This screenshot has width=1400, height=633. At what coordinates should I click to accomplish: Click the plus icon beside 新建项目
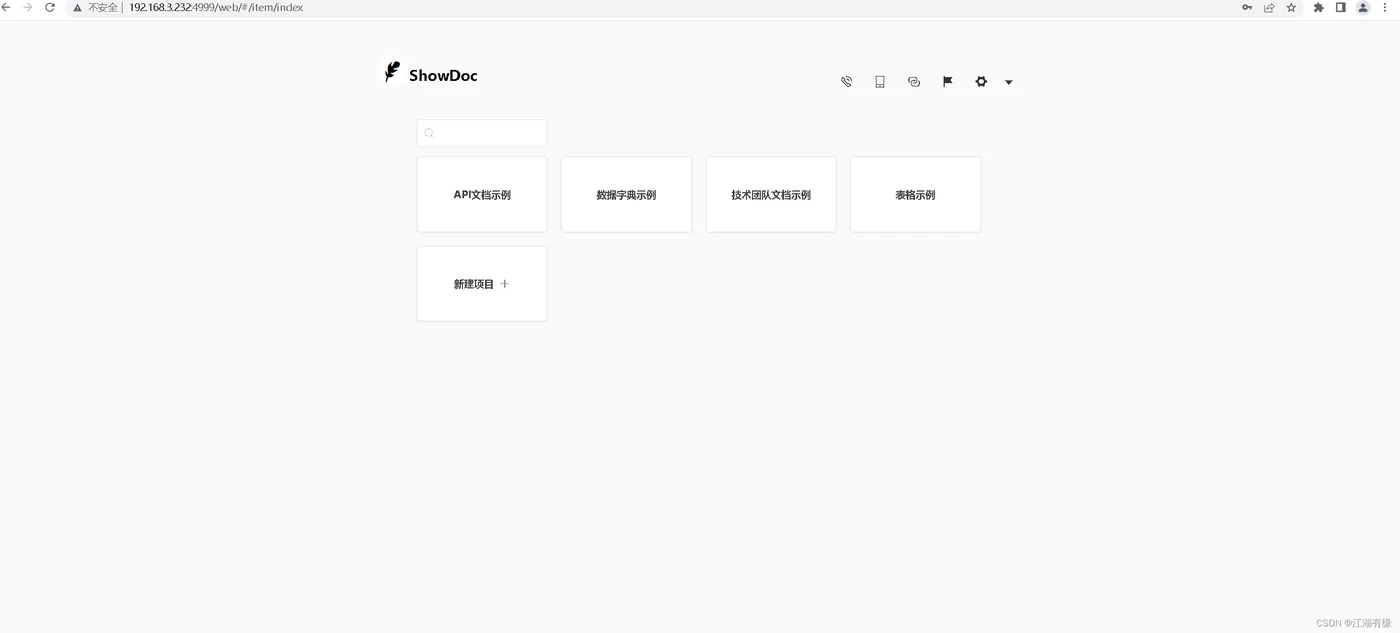pyautogui.click(x=505, y=284)
